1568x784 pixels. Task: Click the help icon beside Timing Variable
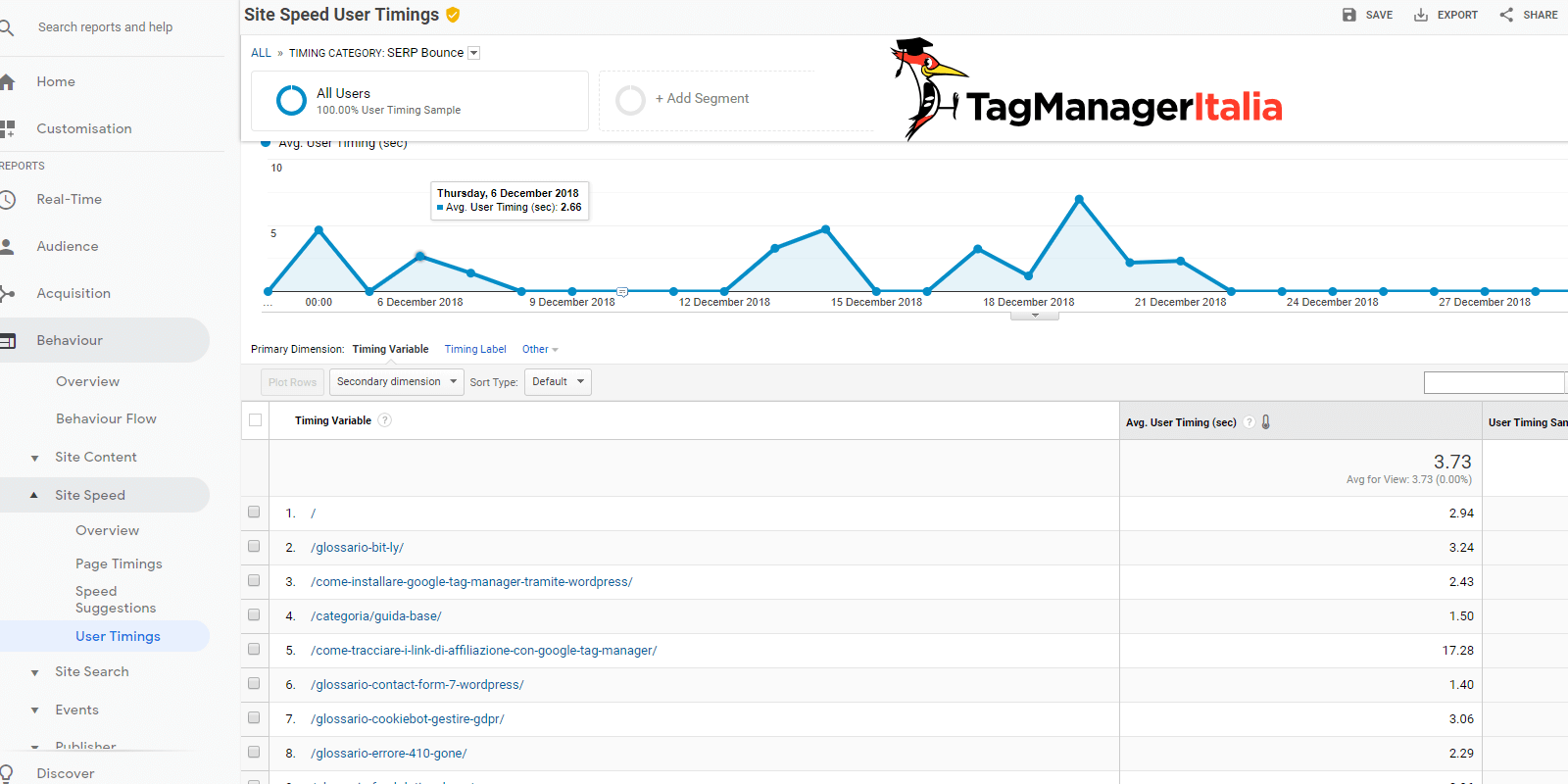pos(385,420)
